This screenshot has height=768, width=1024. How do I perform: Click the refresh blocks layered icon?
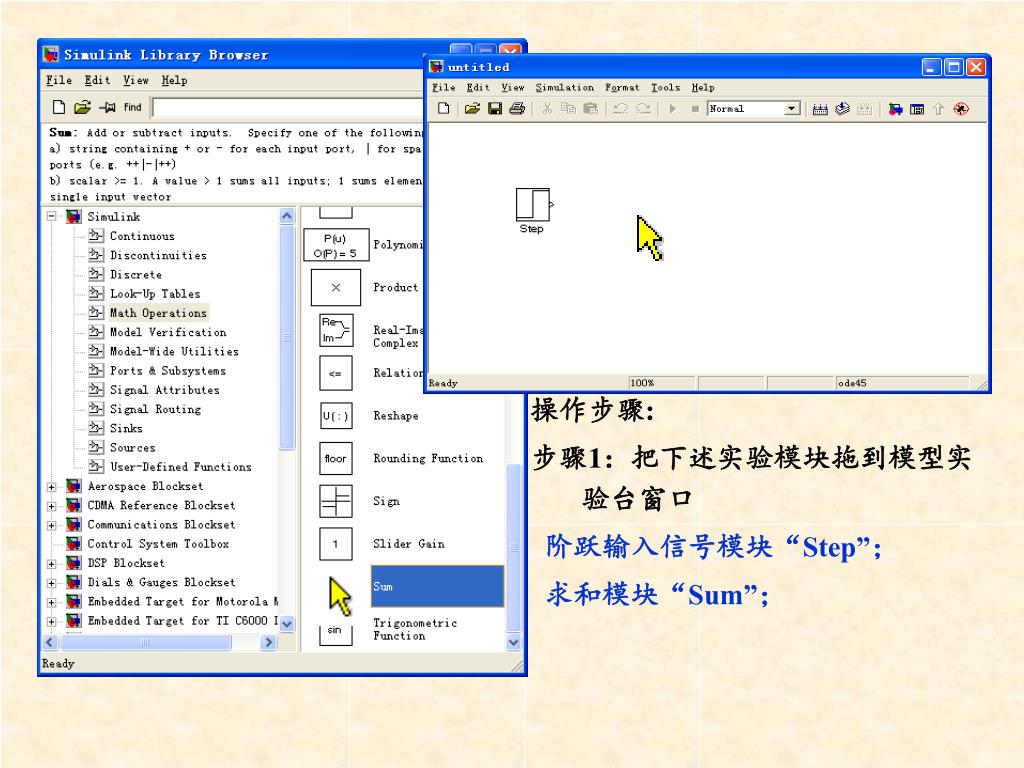pyautogui.click(x=842, y=108)
